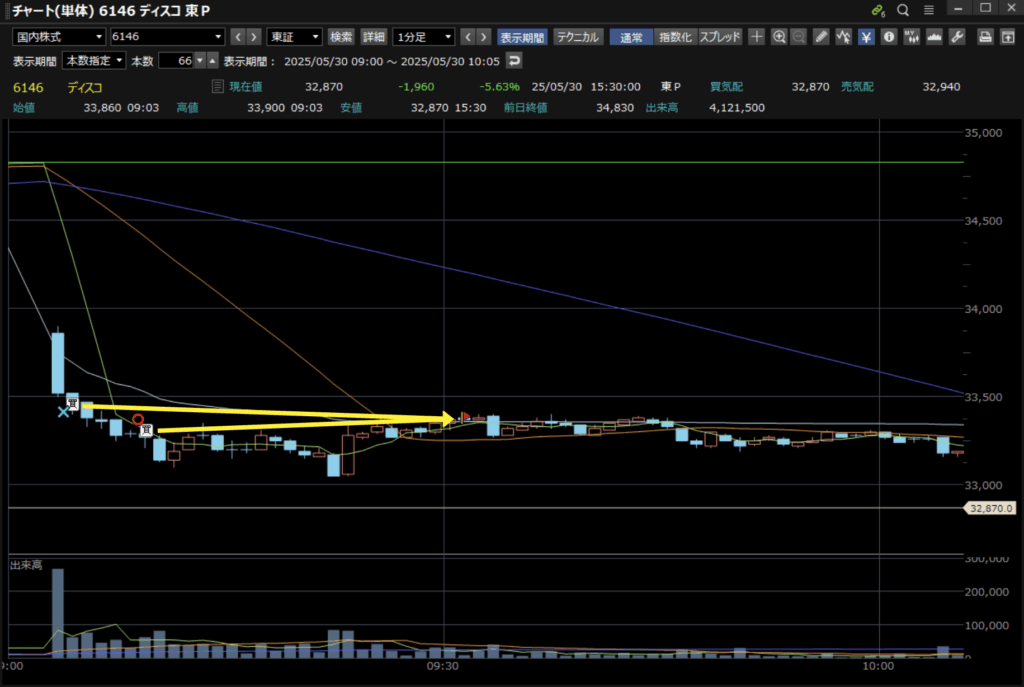
Task: Click the 本数 count field showing 66
Action: point(176,61)
